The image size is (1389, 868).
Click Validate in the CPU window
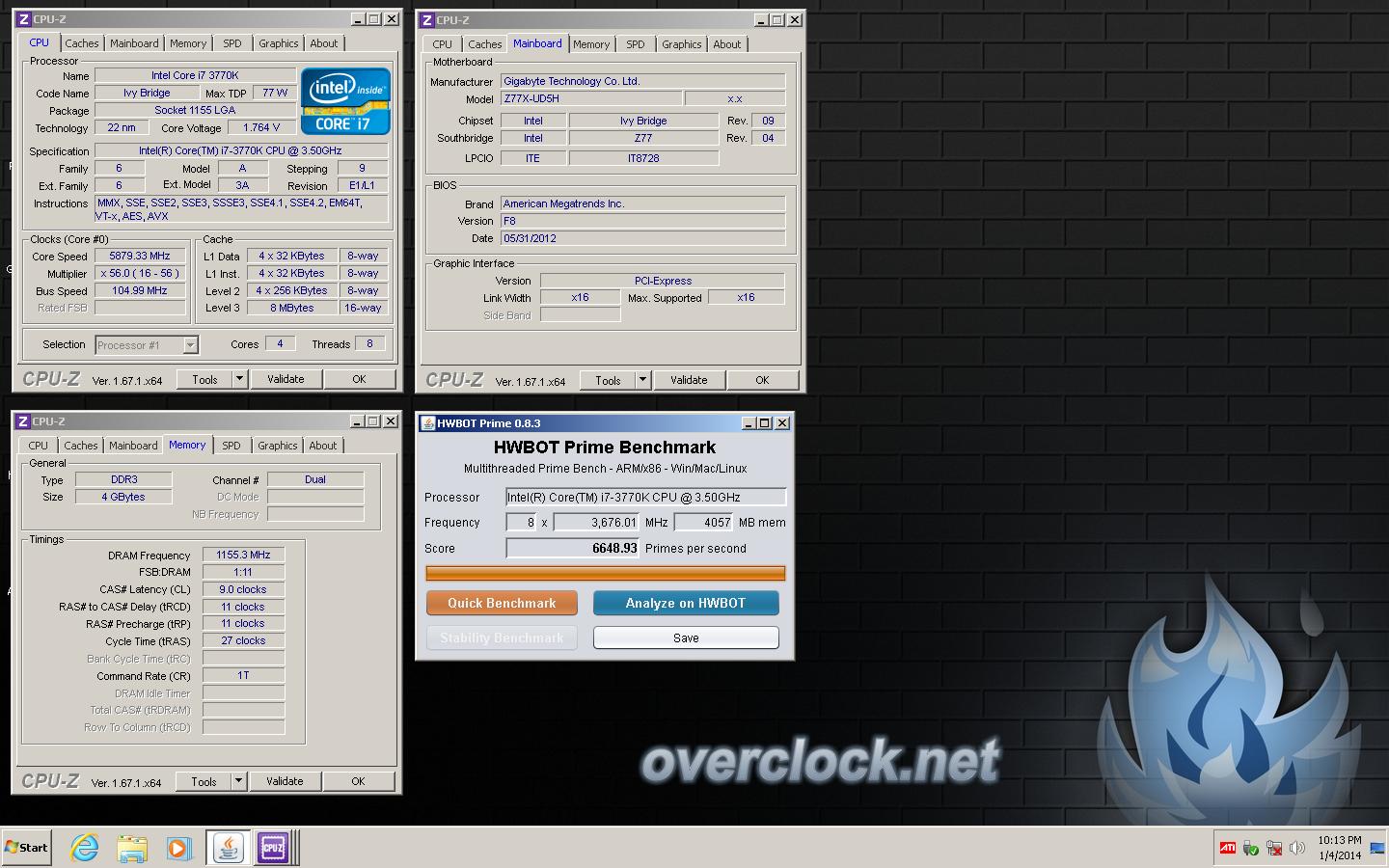pyautogui.click(x=286, y=379)
